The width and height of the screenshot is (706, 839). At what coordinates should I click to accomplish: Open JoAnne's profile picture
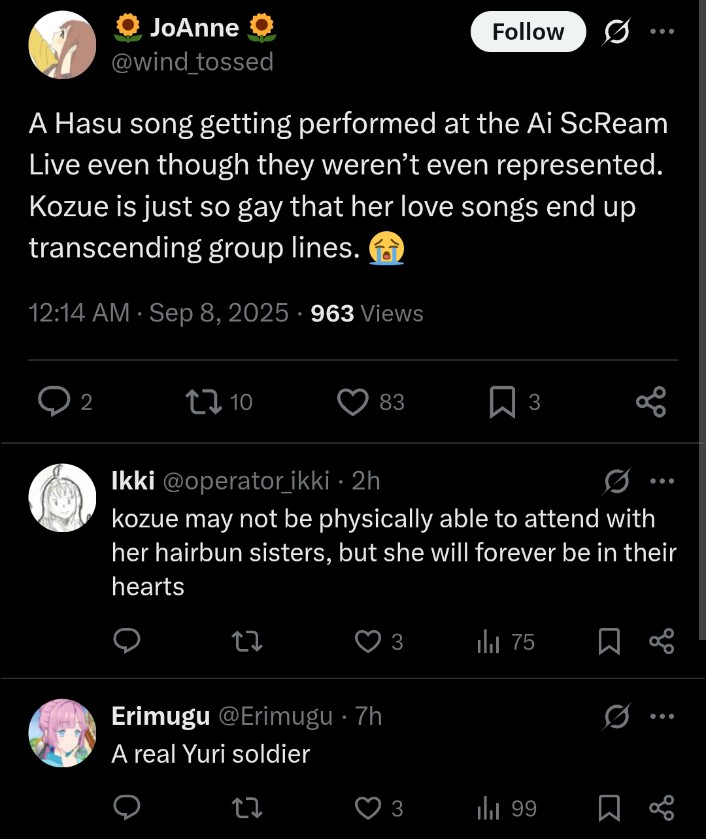click(62, 45)
